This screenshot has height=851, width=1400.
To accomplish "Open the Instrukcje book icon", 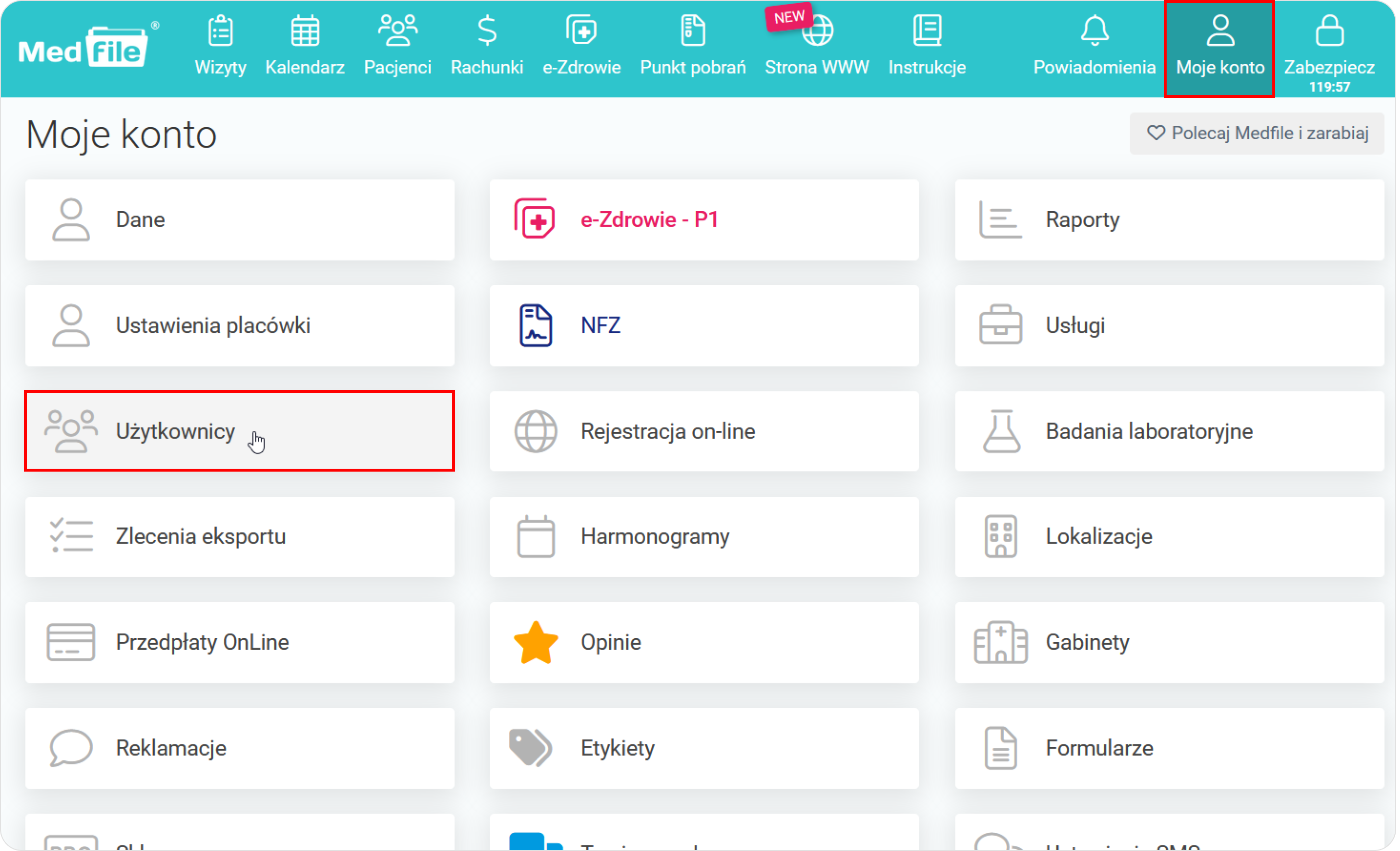I will tap(927, 30).
